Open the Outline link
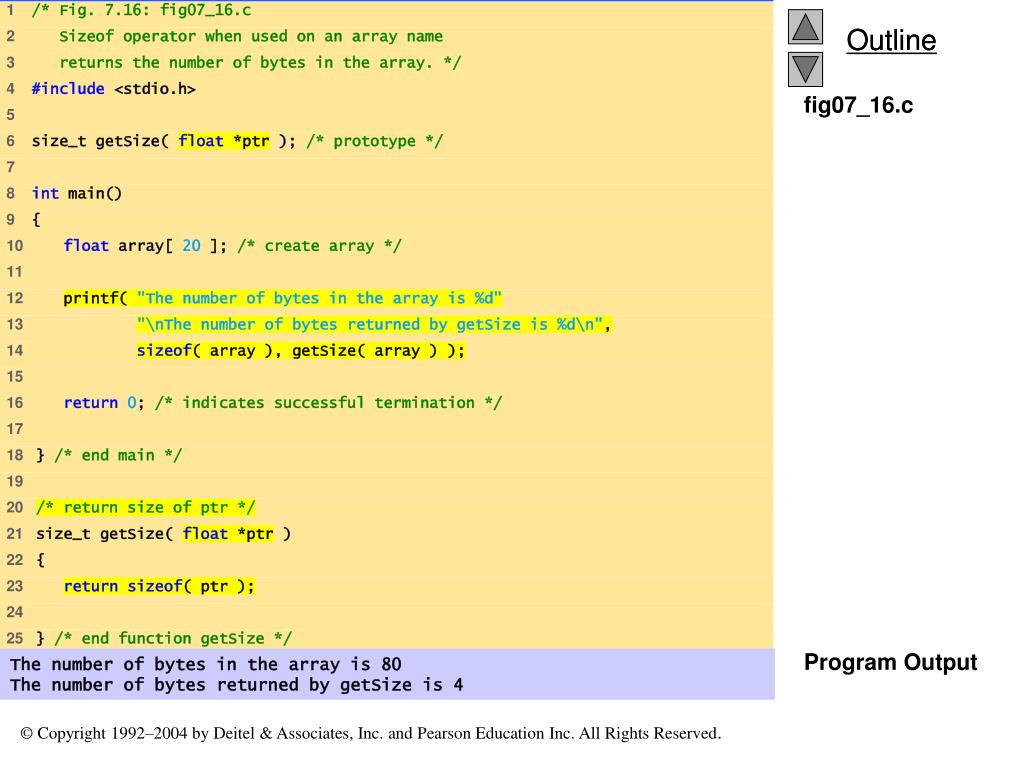This screenshot has width=1024, height=768. [x=891, y=40]
